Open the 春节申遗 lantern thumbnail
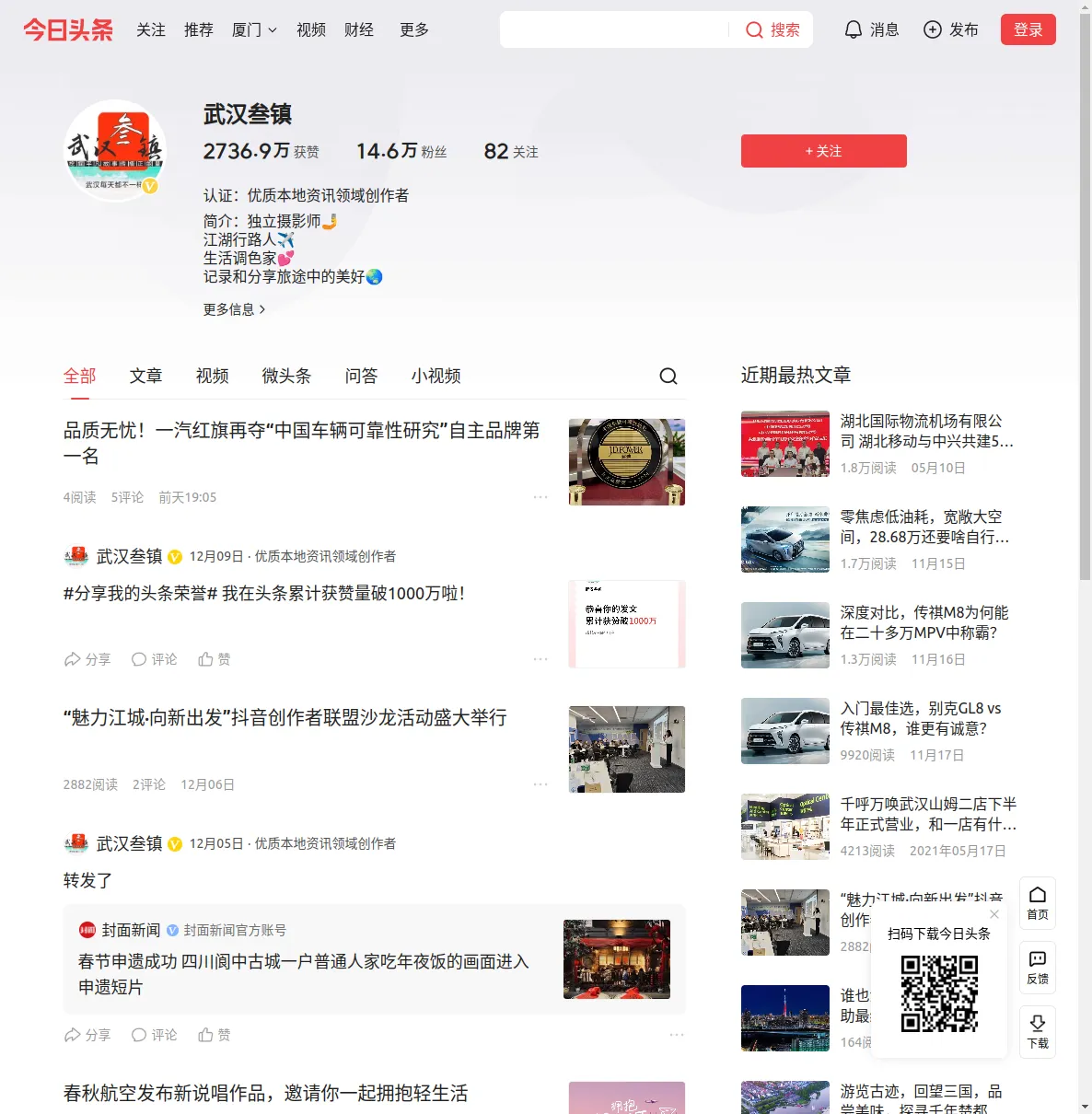The image size is (1092, 1114). coord(617,959)
